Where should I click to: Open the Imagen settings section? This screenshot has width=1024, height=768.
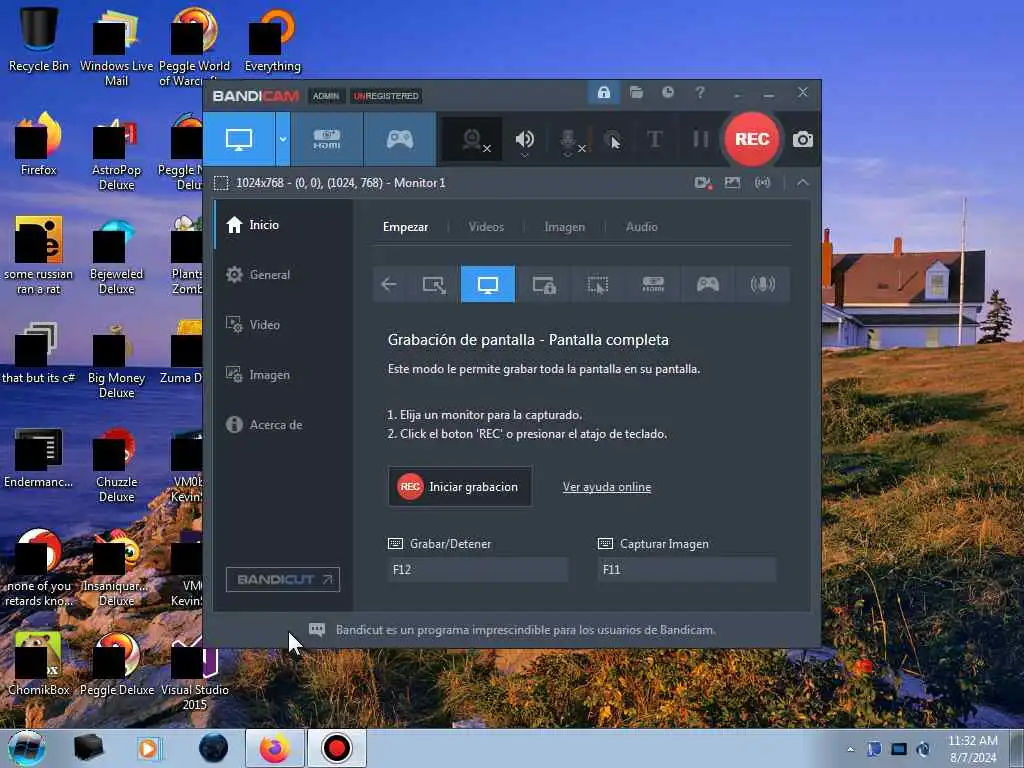[283, 375]
